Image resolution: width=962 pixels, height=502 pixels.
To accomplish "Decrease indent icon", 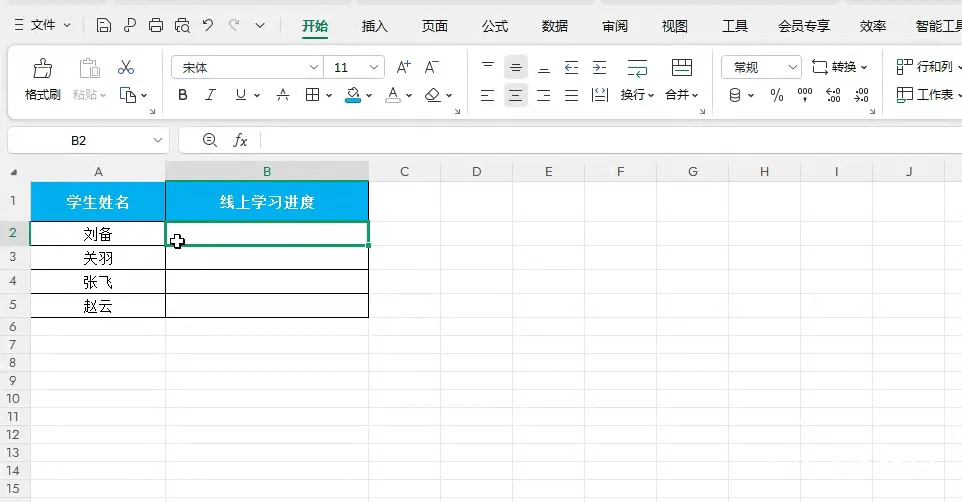I will point(571,67).
